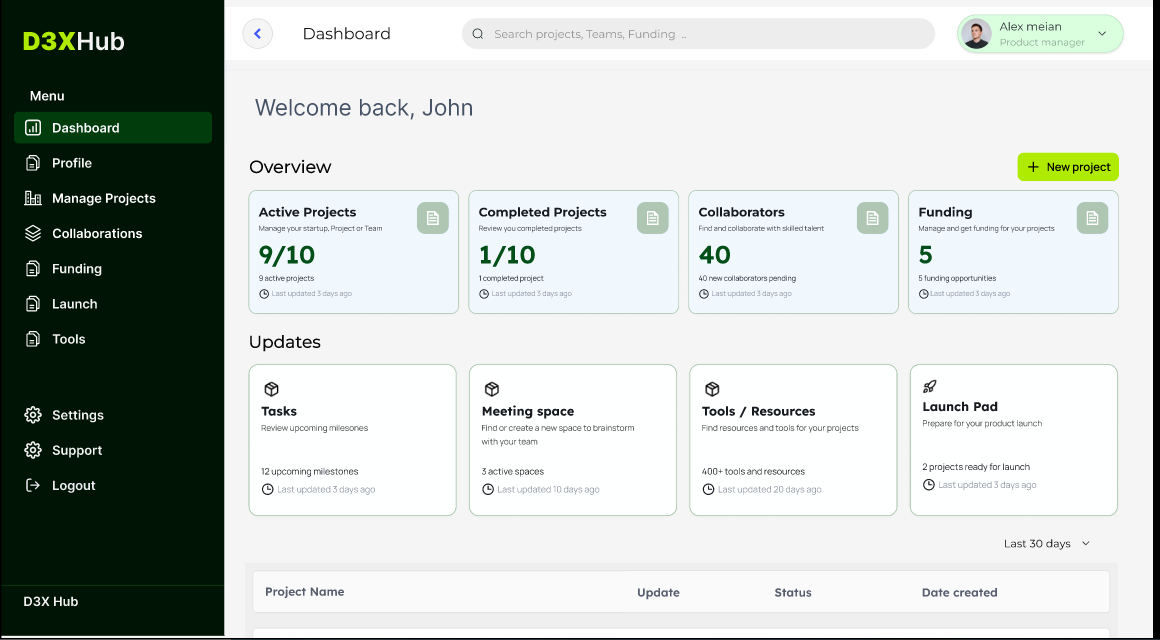Click the cube icon above Tasks
1160x640 pixels.
[x=271, y=389]
